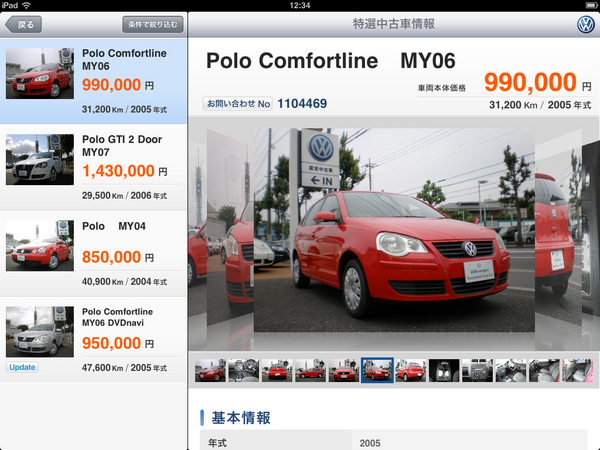Viewport: 600px width, 450px height.
Task: Tap 31,200 Km / 2005 年式 in detail header
Action: 540,105
